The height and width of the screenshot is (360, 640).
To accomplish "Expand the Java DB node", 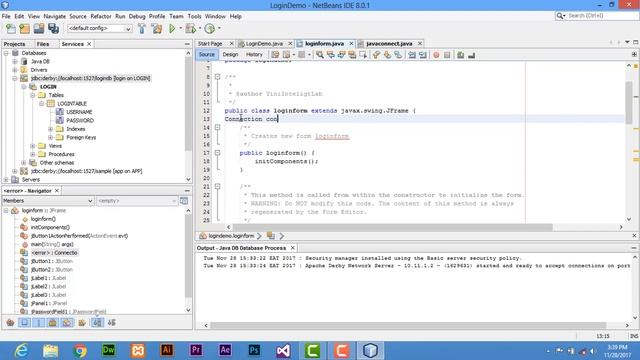I will [15, 61].
